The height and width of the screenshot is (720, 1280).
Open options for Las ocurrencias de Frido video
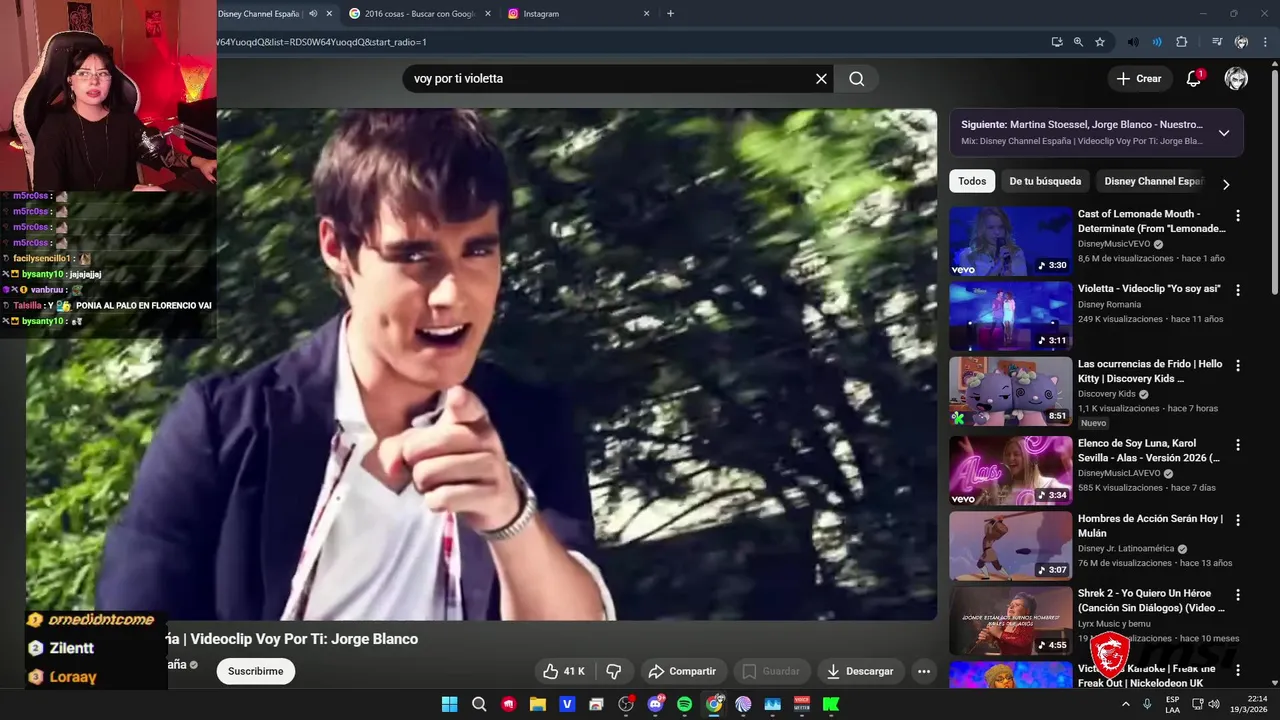1238,366
